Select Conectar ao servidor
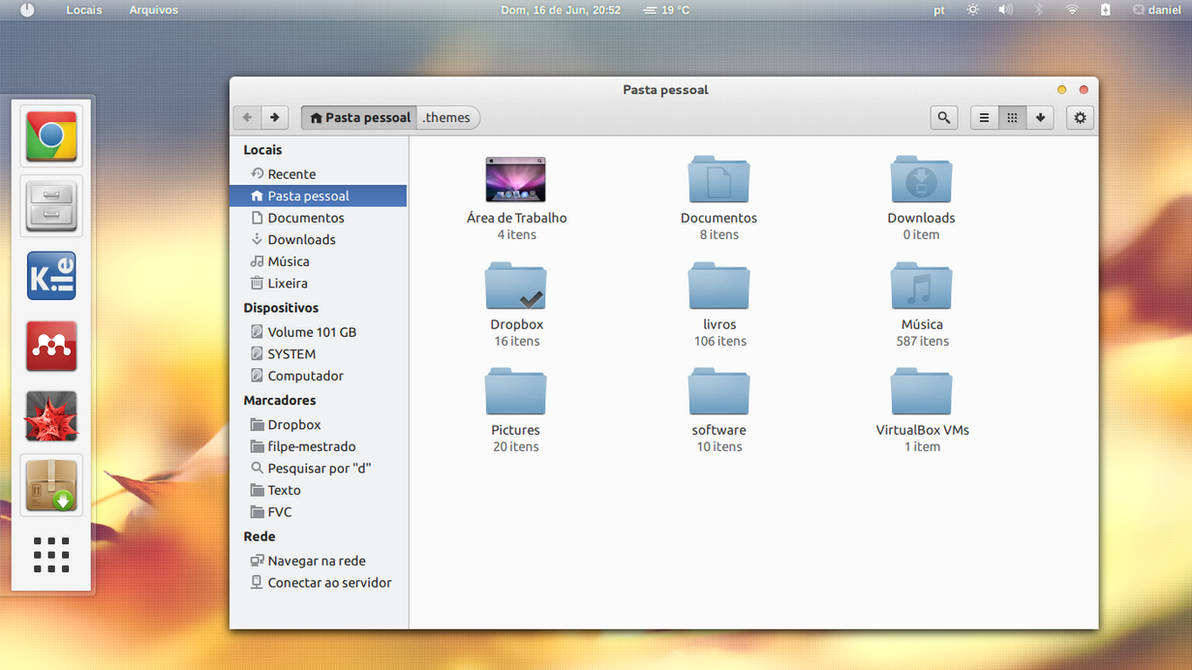 tap(318, 583)
